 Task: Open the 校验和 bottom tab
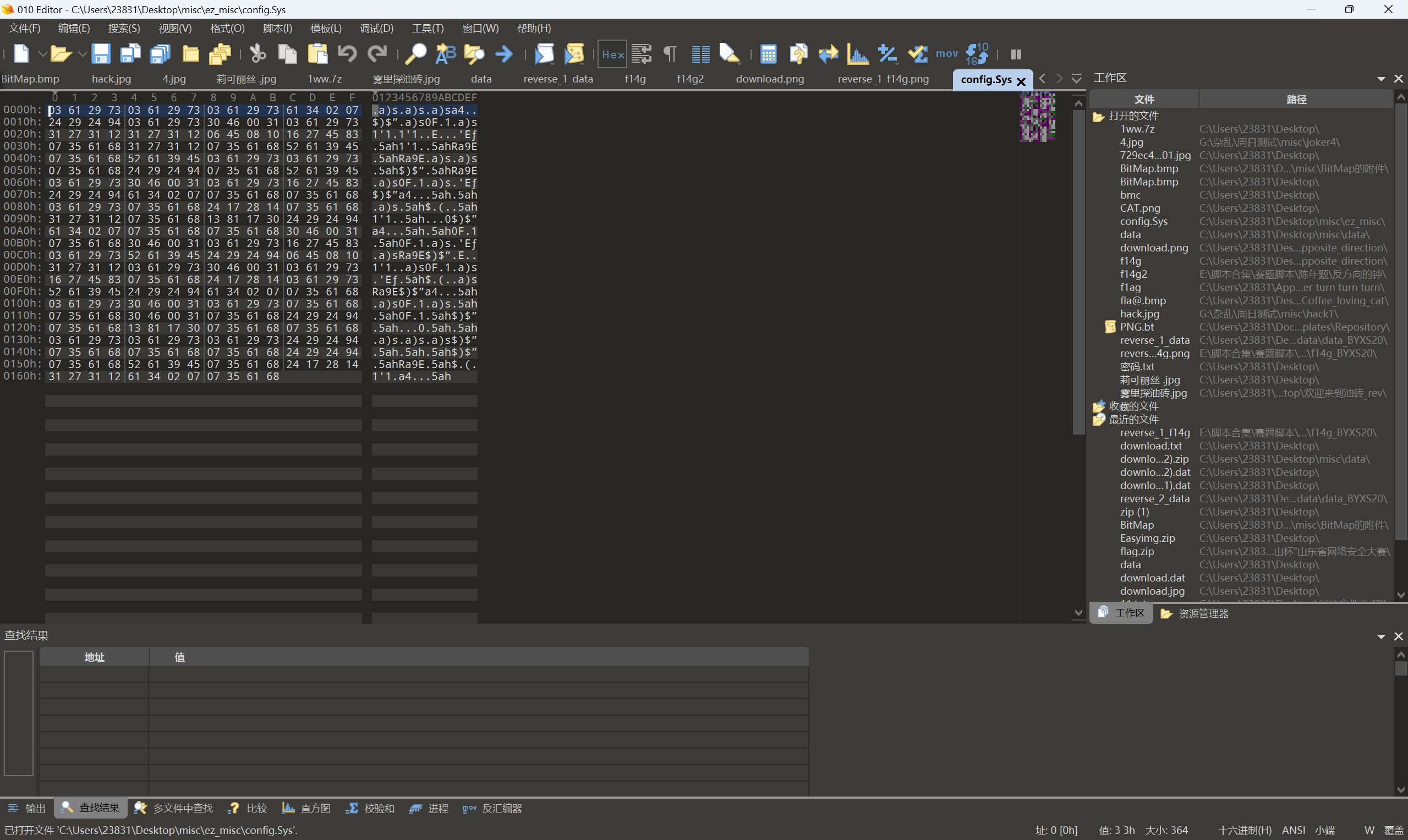coord(370,808)
